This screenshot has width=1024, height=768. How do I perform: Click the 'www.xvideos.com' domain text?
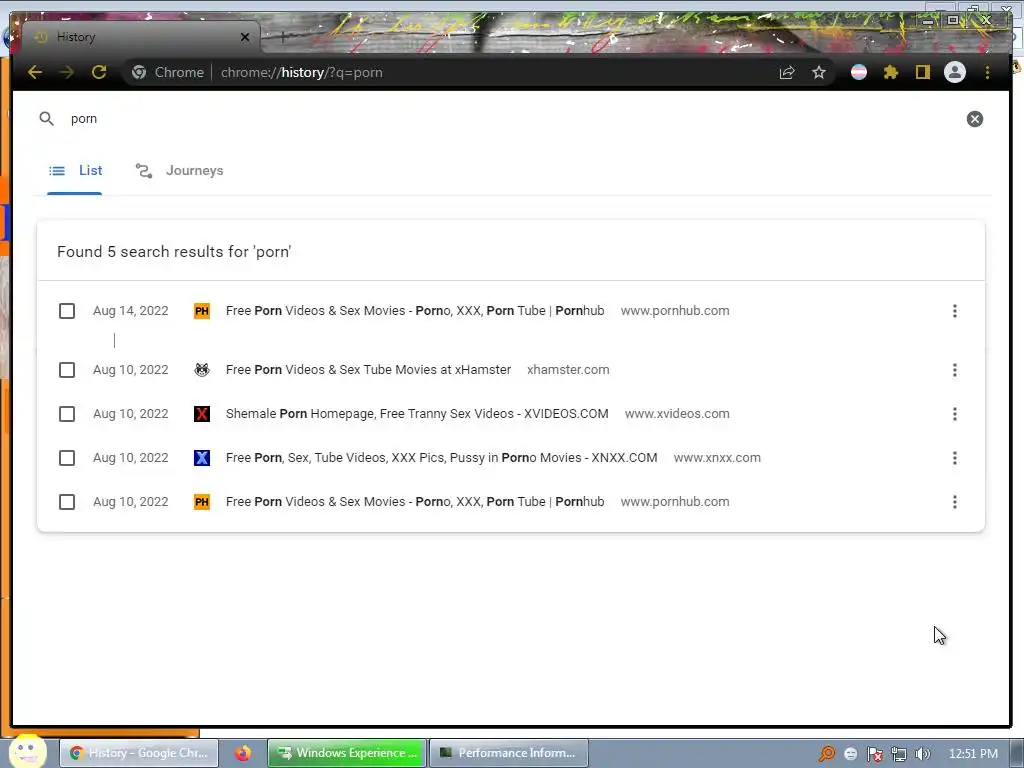point(677,414)
